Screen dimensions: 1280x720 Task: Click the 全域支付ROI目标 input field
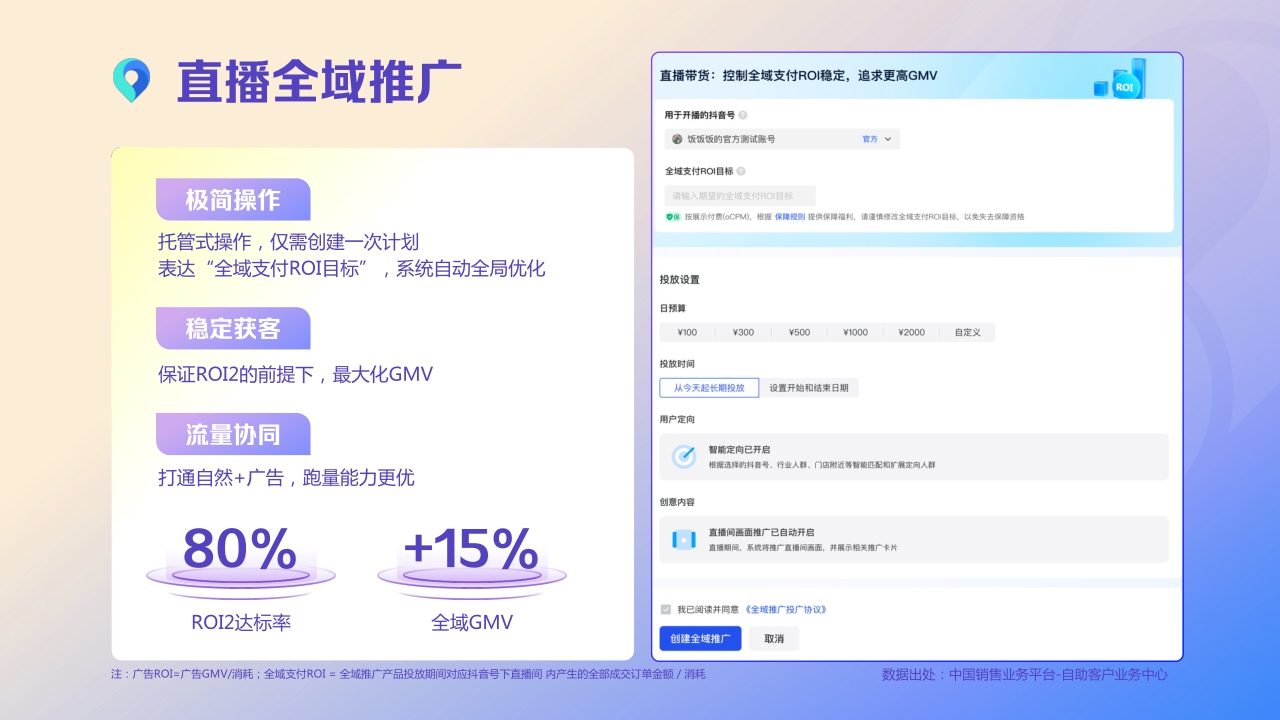pos(740,196)
